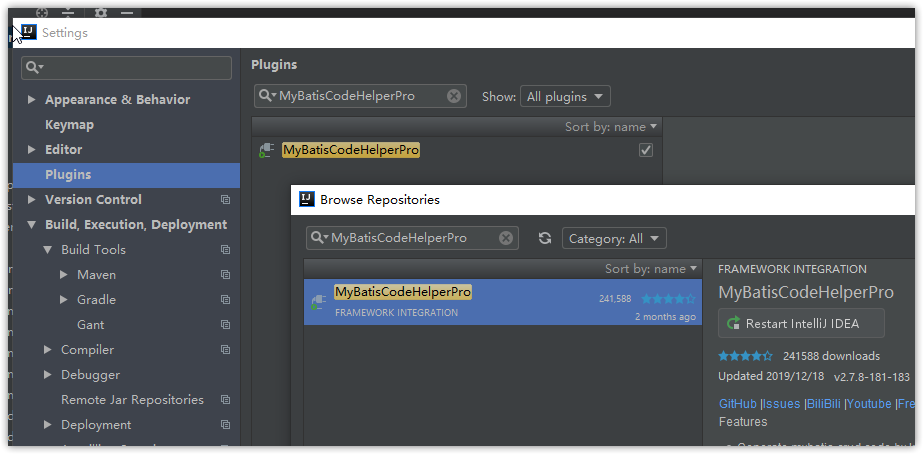Click the Compiler project-level settings icon
Screen dimensions: 923x454
225,350
